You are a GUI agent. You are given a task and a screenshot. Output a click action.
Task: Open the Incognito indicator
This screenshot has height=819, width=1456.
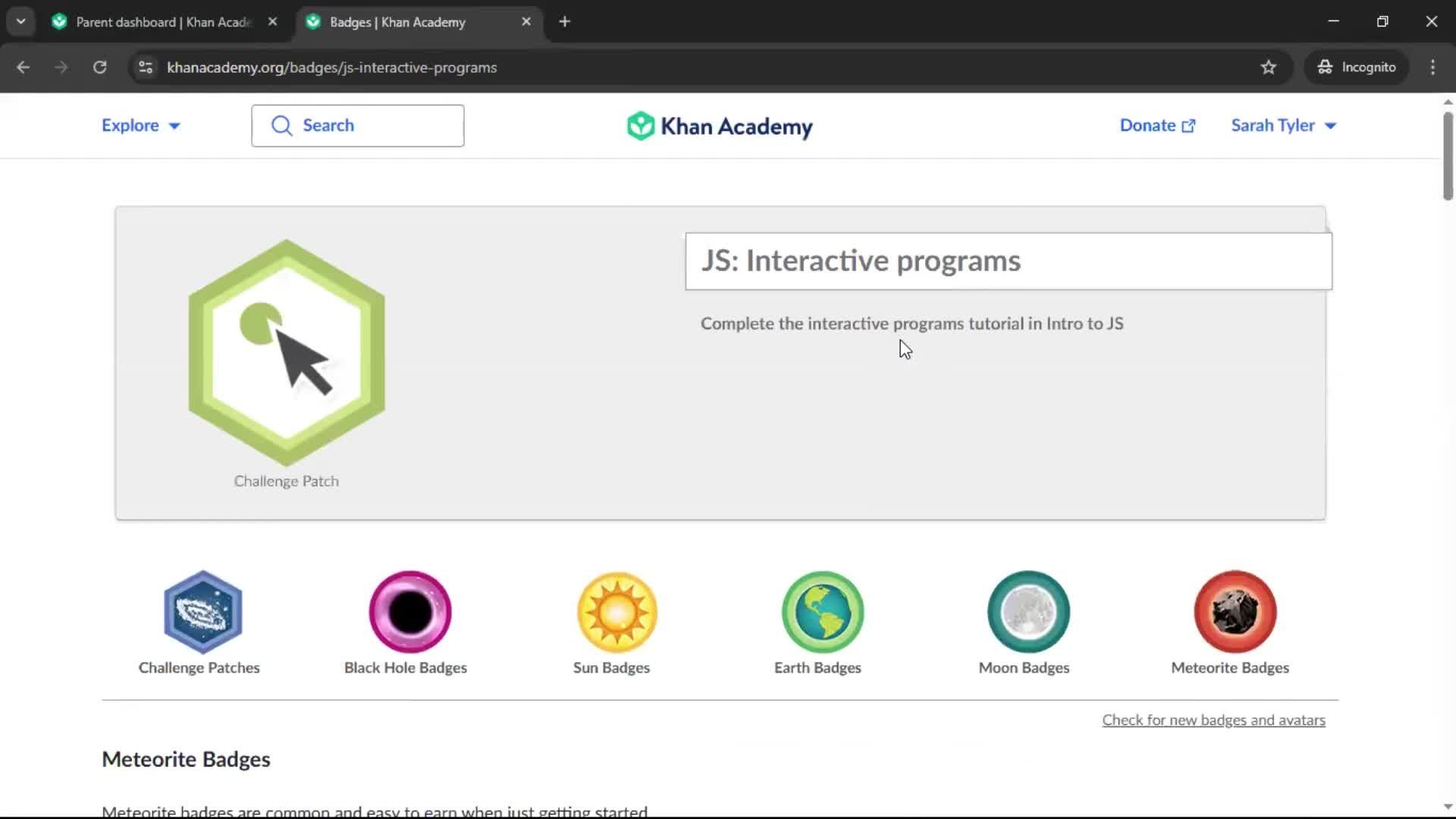[1357, 67]
